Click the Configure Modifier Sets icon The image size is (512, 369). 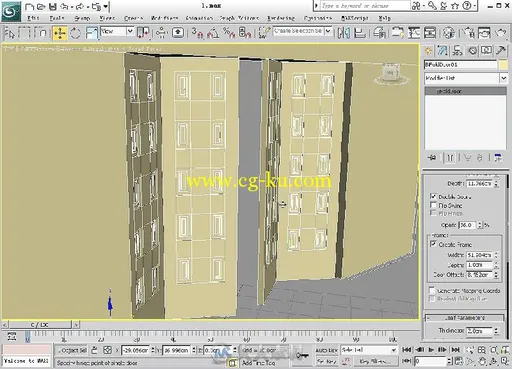click(498, 158)
